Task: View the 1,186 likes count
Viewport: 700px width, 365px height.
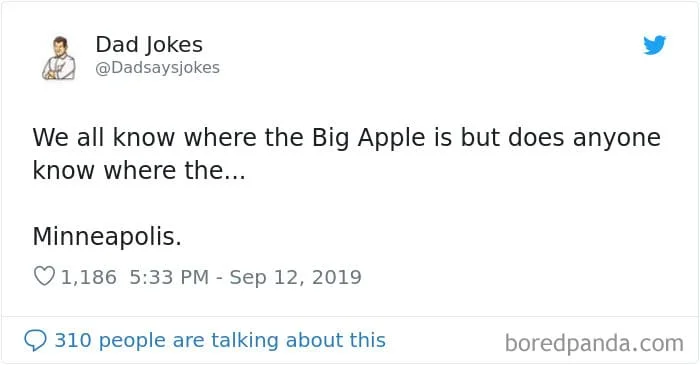Action: point(88,277)
